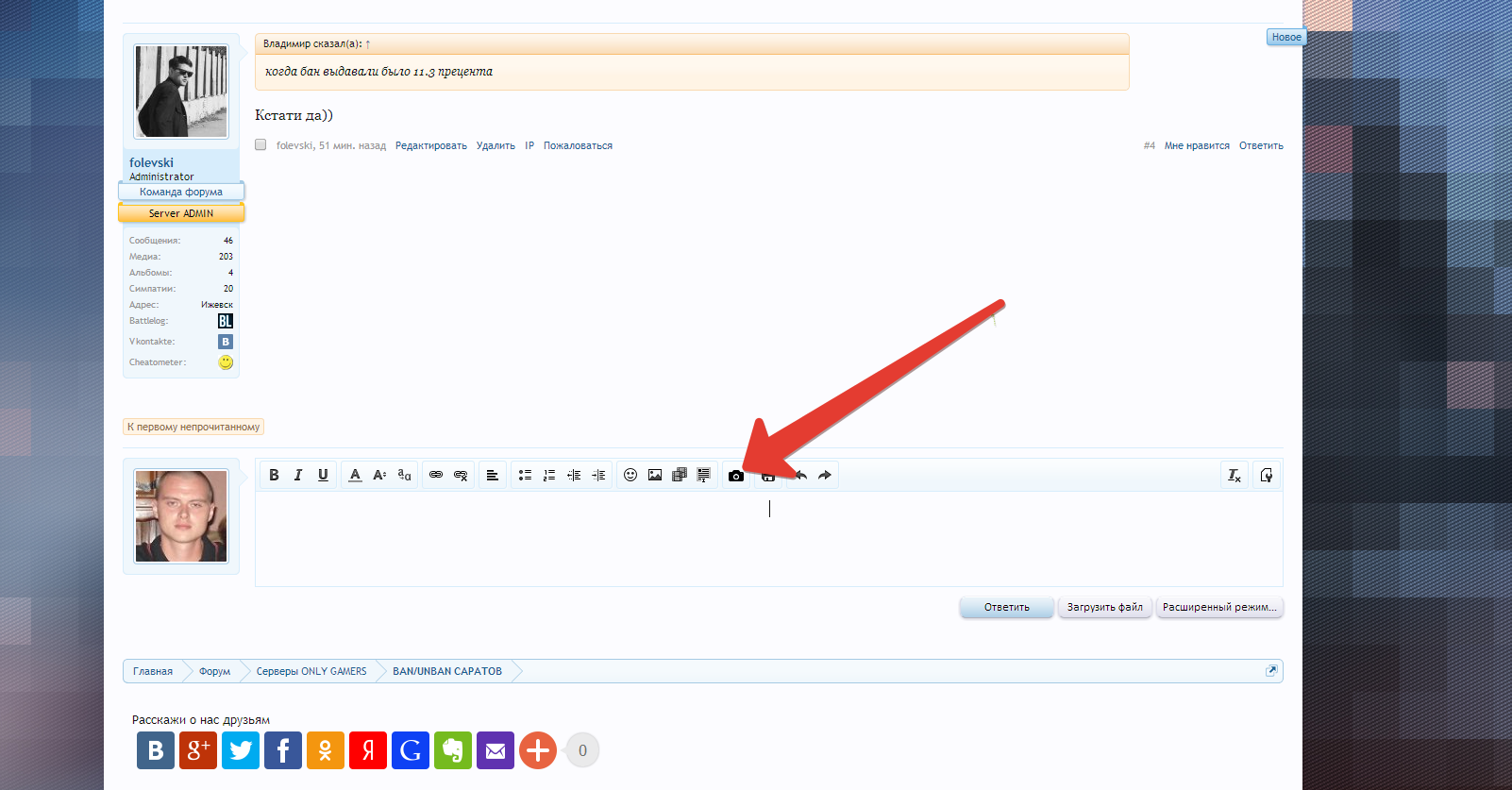
Task: Share the page on Twitter
Action: click(x=241, y=750)
